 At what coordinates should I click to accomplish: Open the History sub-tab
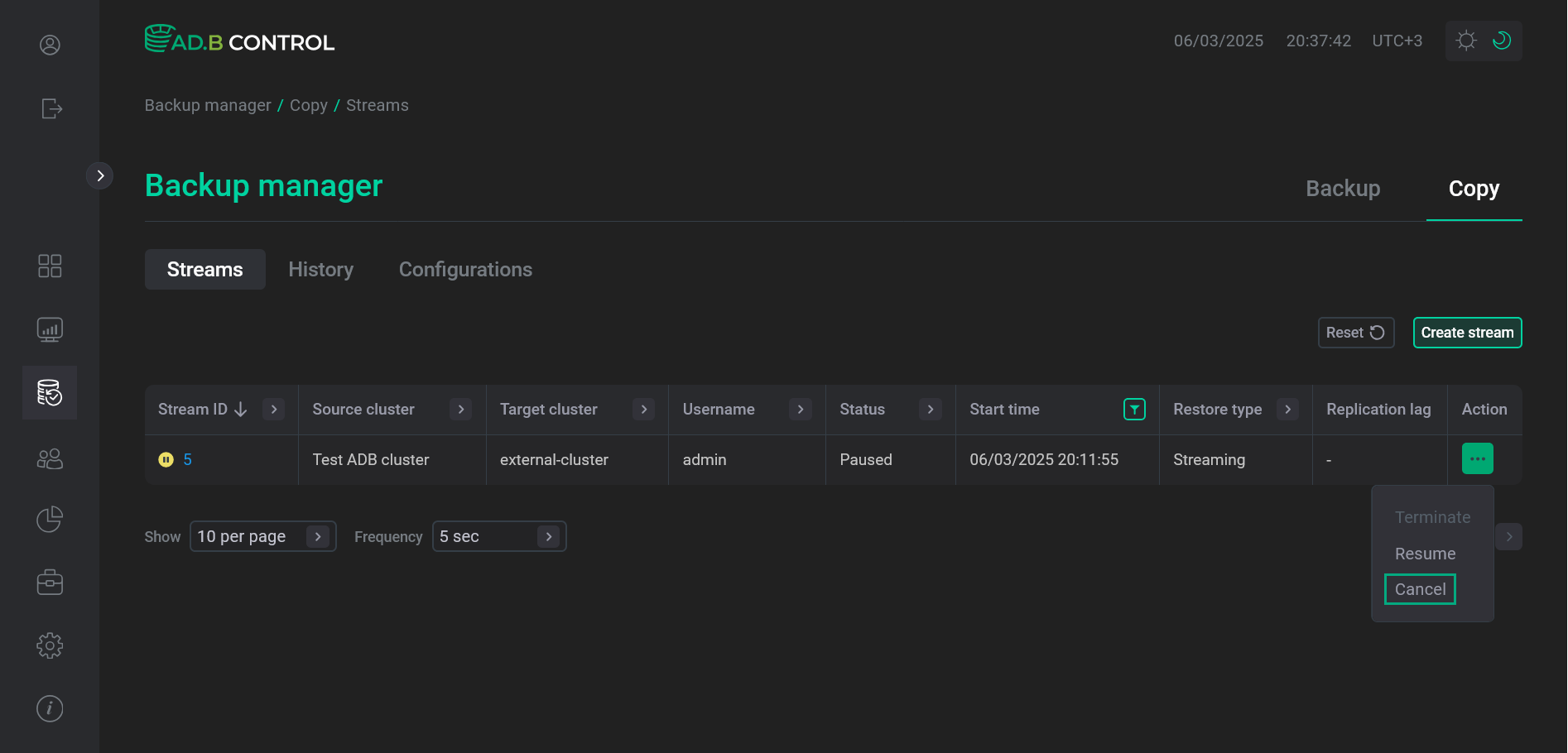(x=321, y=270)
